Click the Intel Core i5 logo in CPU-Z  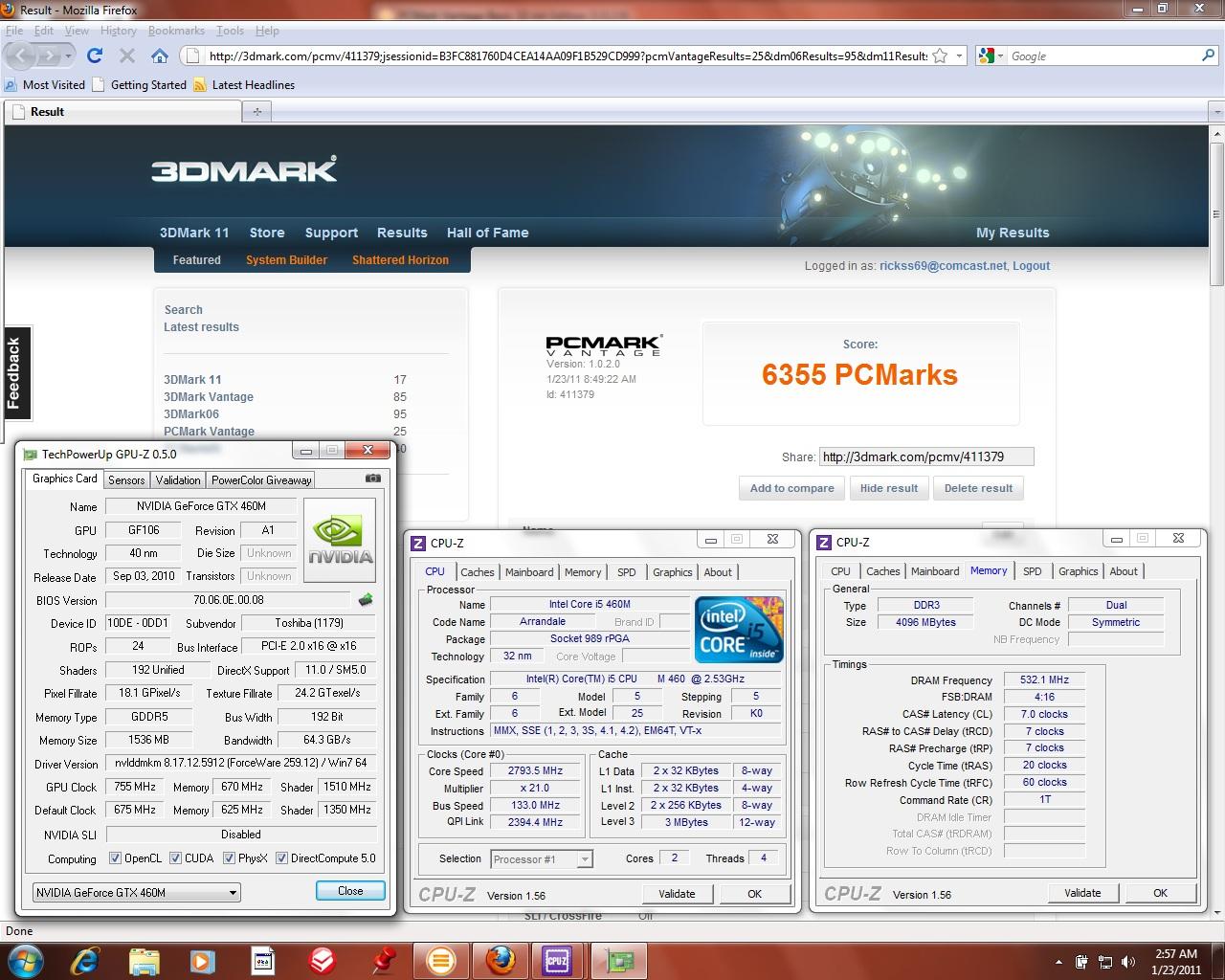click(x=740, y=629)
